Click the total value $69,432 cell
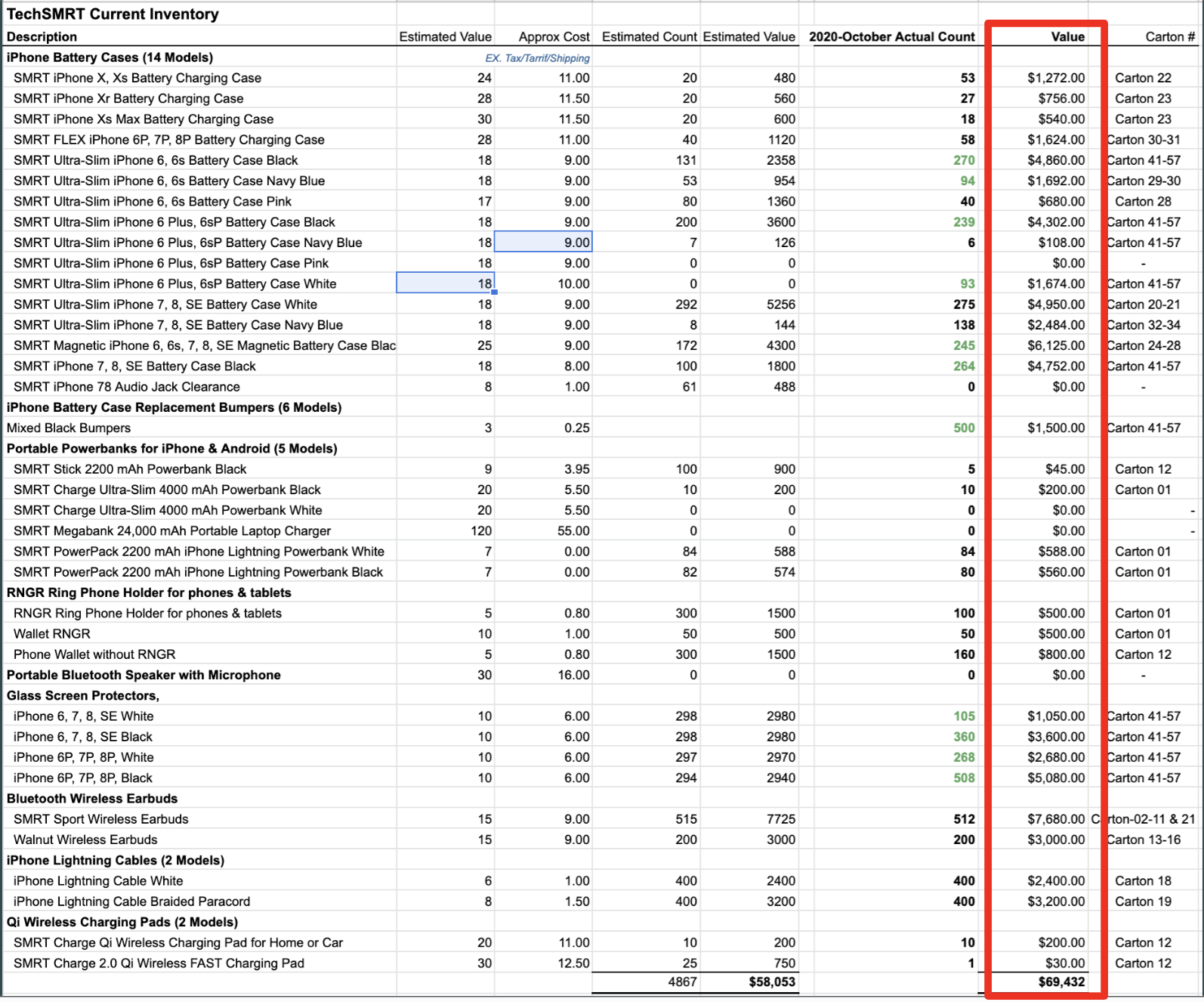1204x1002 pixels. 1061,982
